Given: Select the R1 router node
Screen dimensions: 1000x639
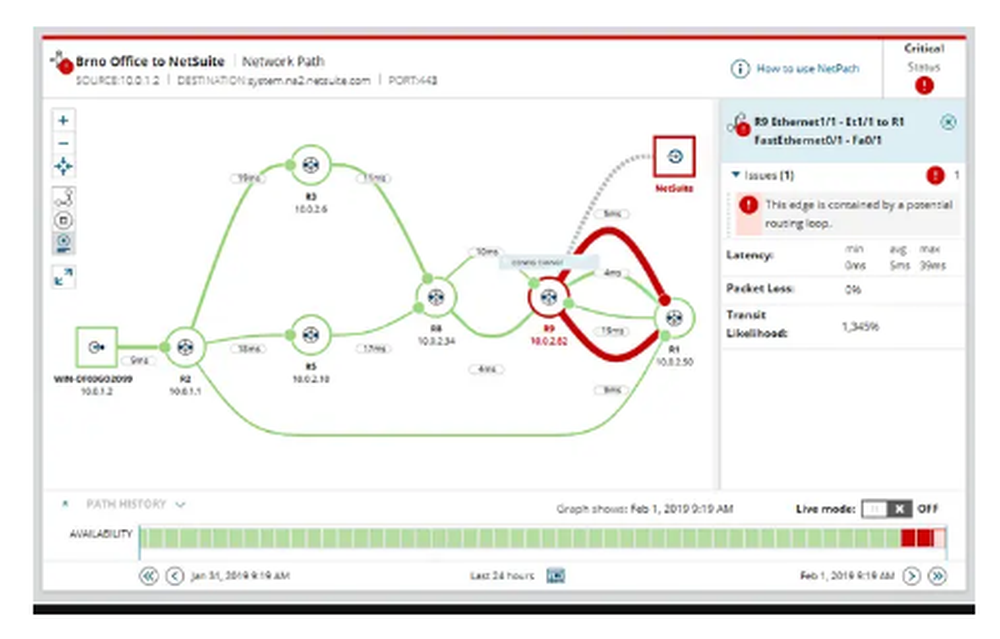Looking at the screenshot, I should pyautogui.click(x=674, y=318).
